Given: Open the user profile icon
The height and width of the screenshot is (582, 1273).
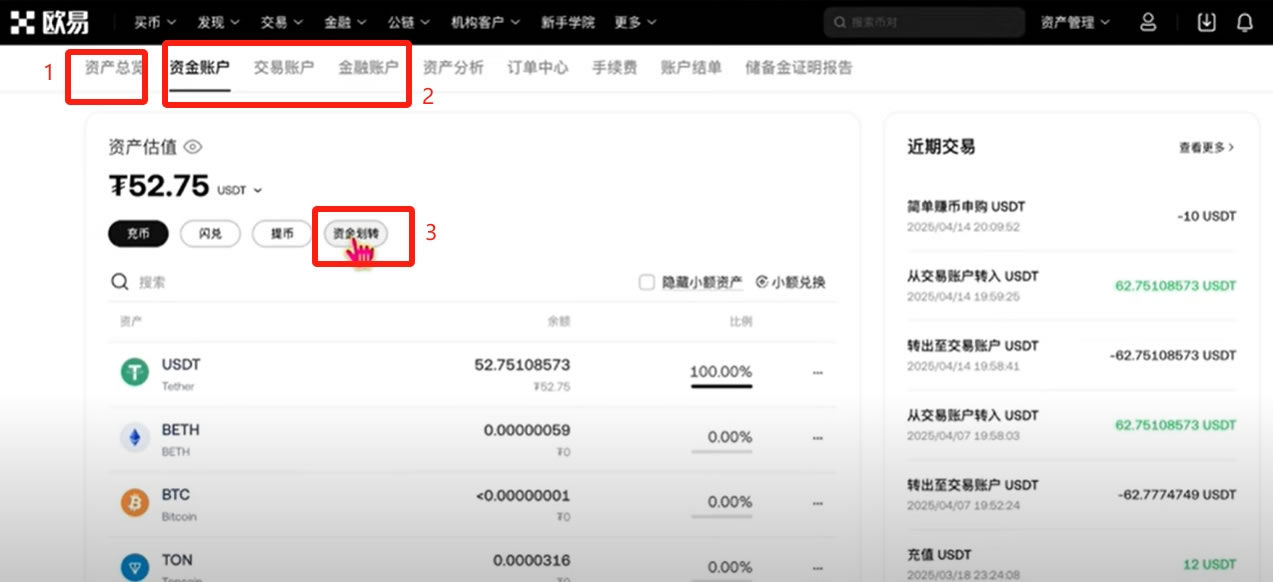Looking at the screenshot, I should pos(1148,22).
